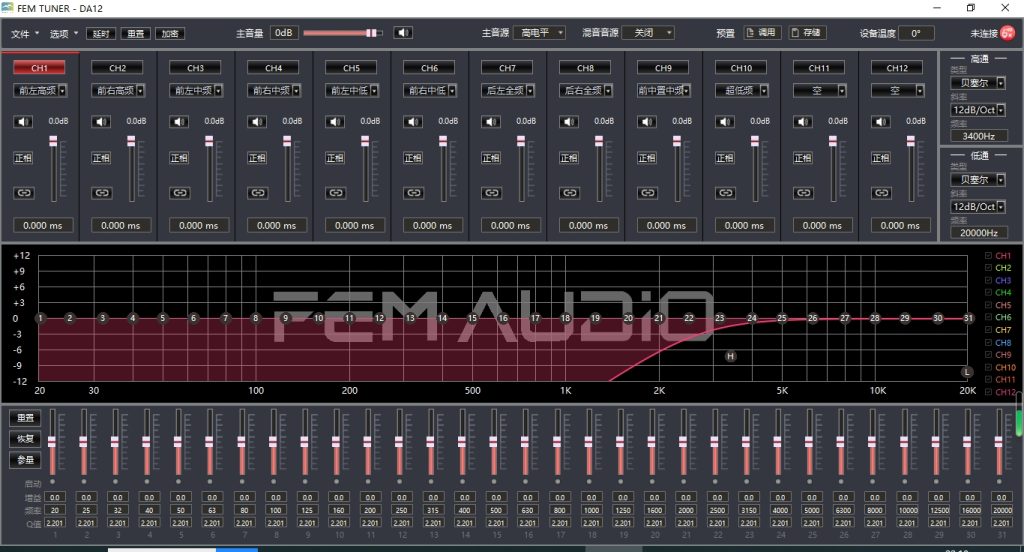Click the CH3 link chain icon
Viewport: 1024px width, 552px height.
(x=180, y=193)
